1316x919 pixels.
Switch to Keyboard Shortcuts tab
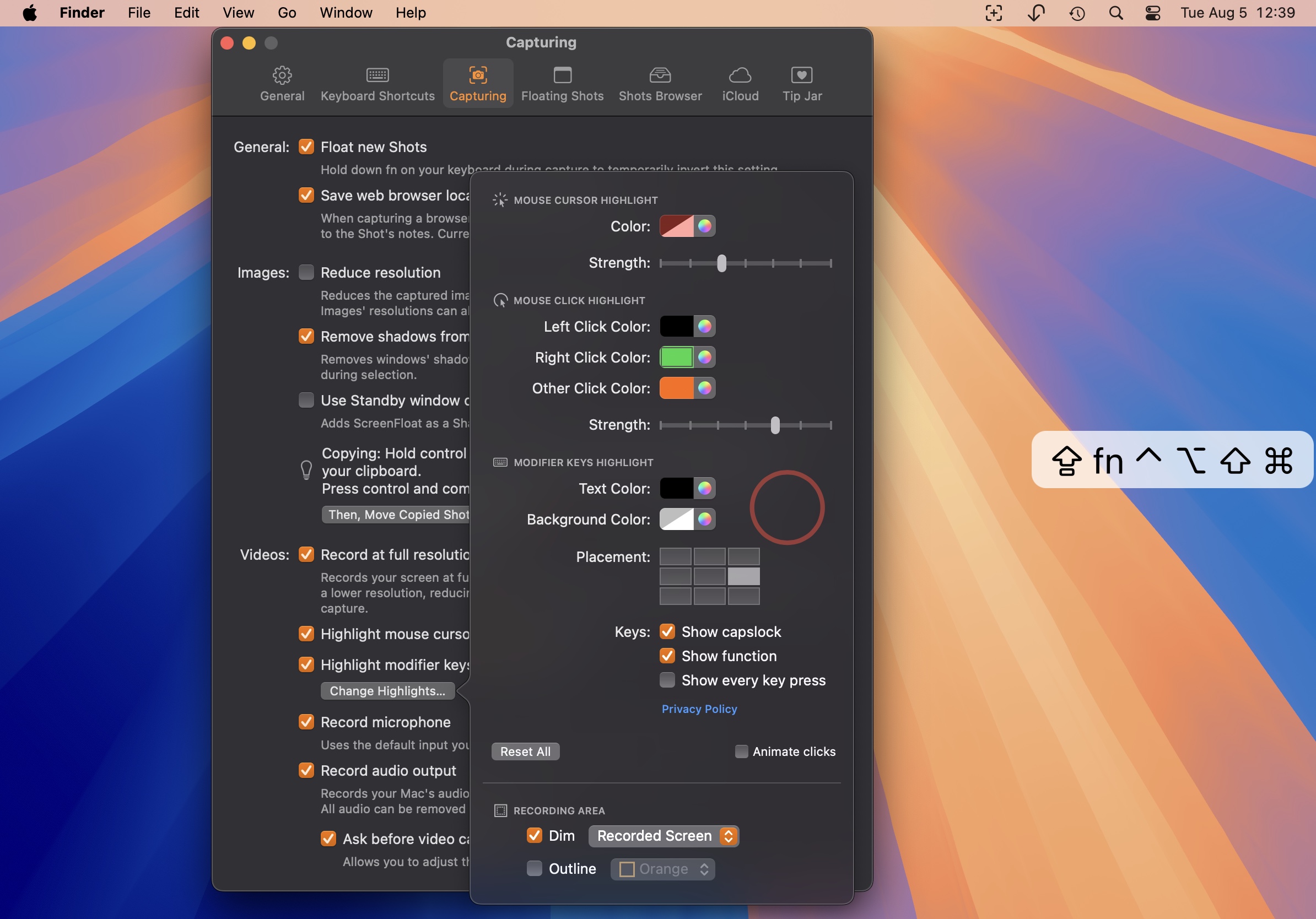[377, 84]
